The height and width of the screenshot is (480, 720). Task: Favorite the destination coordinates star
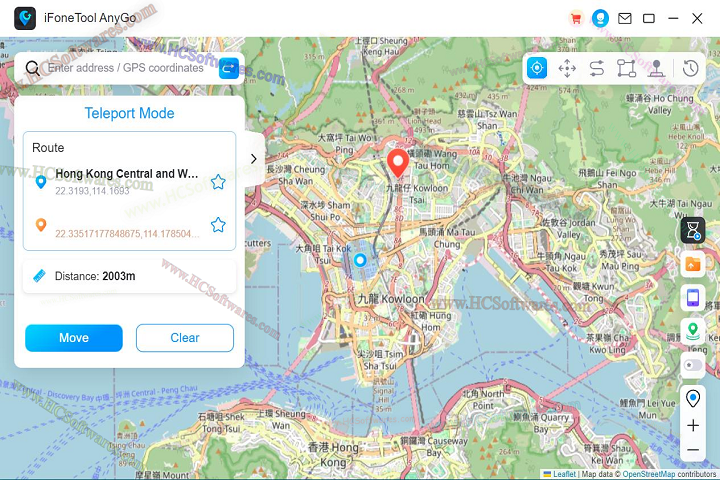coord(218,225)
